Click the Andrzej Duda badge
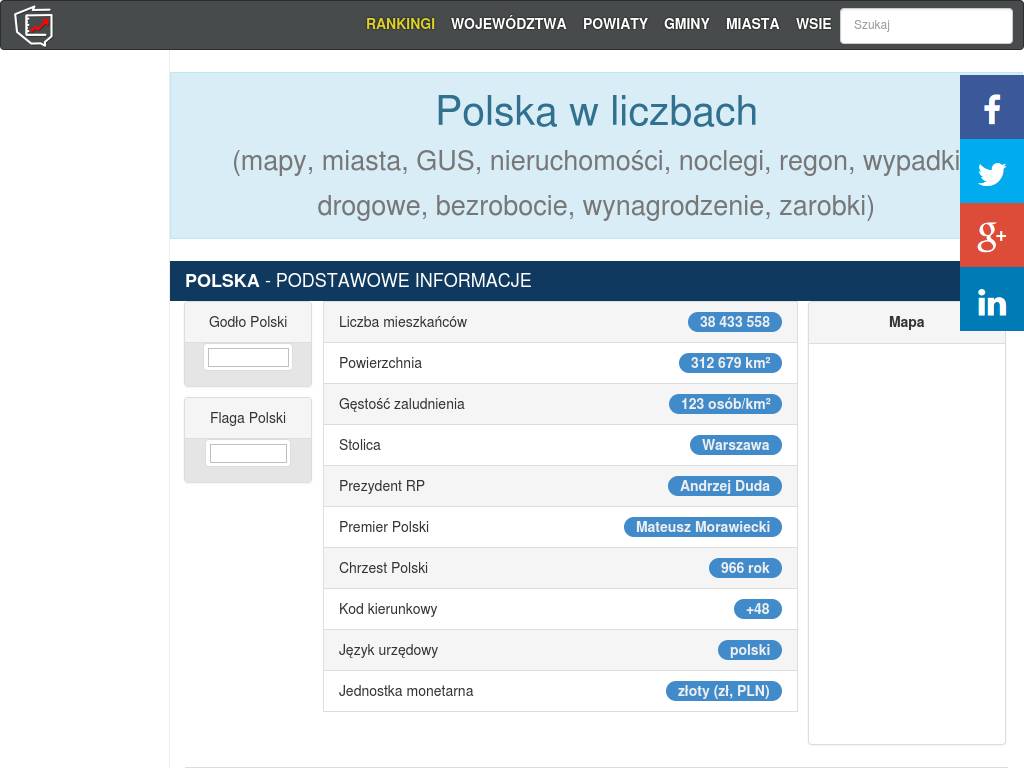1024x768 pixels. [724, 486]
